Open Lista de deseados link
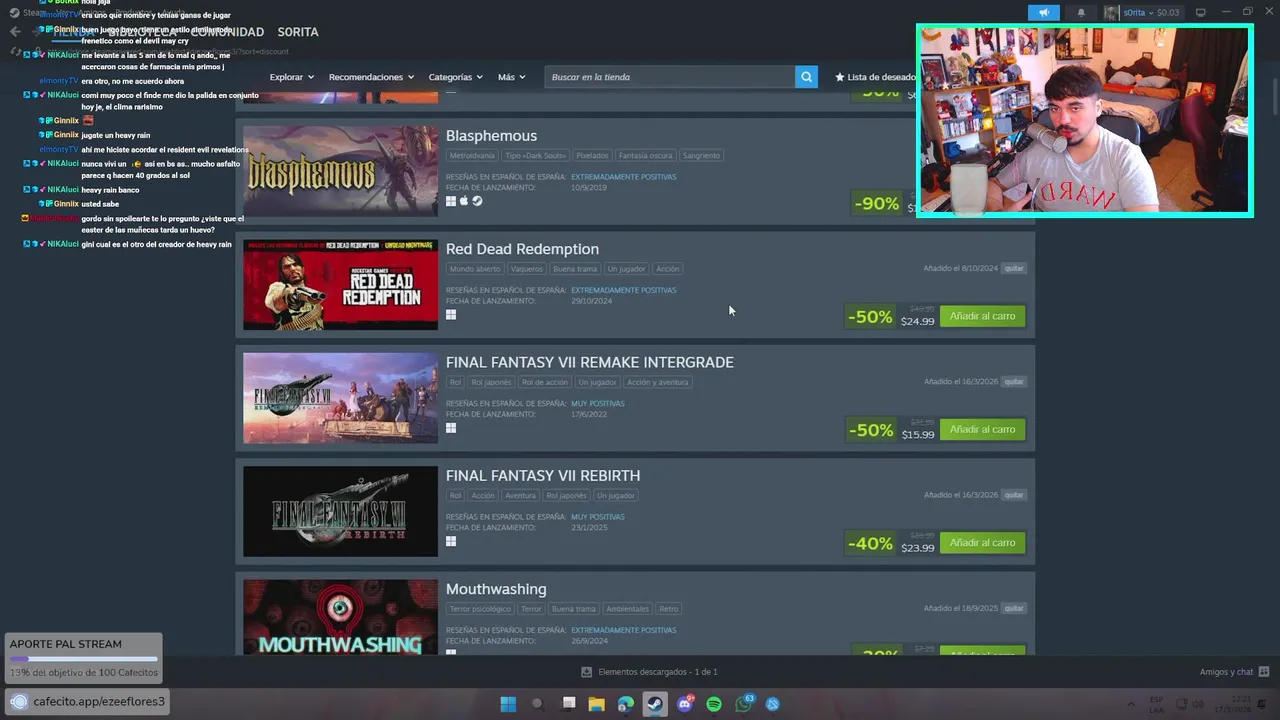Screen dimensions: 1280x720 875,77
